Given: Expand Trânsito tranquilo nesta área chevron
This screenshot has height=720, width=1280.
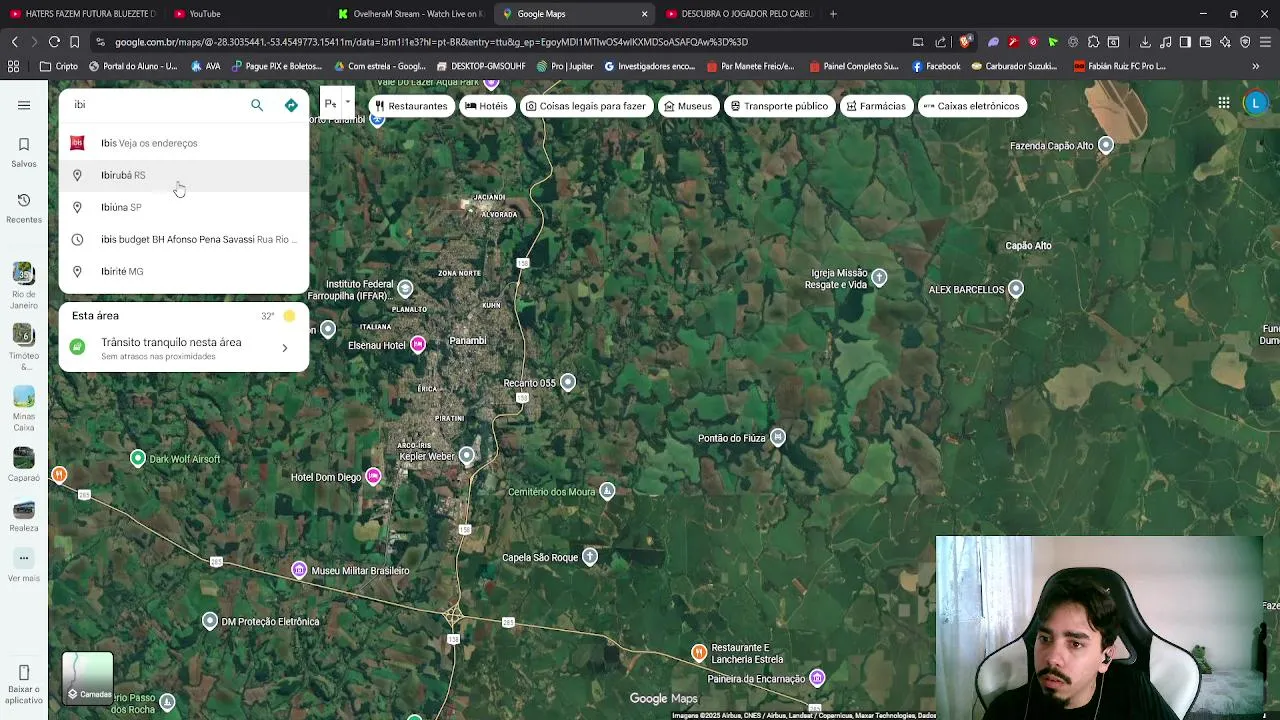Looking at the screenshot, I should (x=284, y=348).
